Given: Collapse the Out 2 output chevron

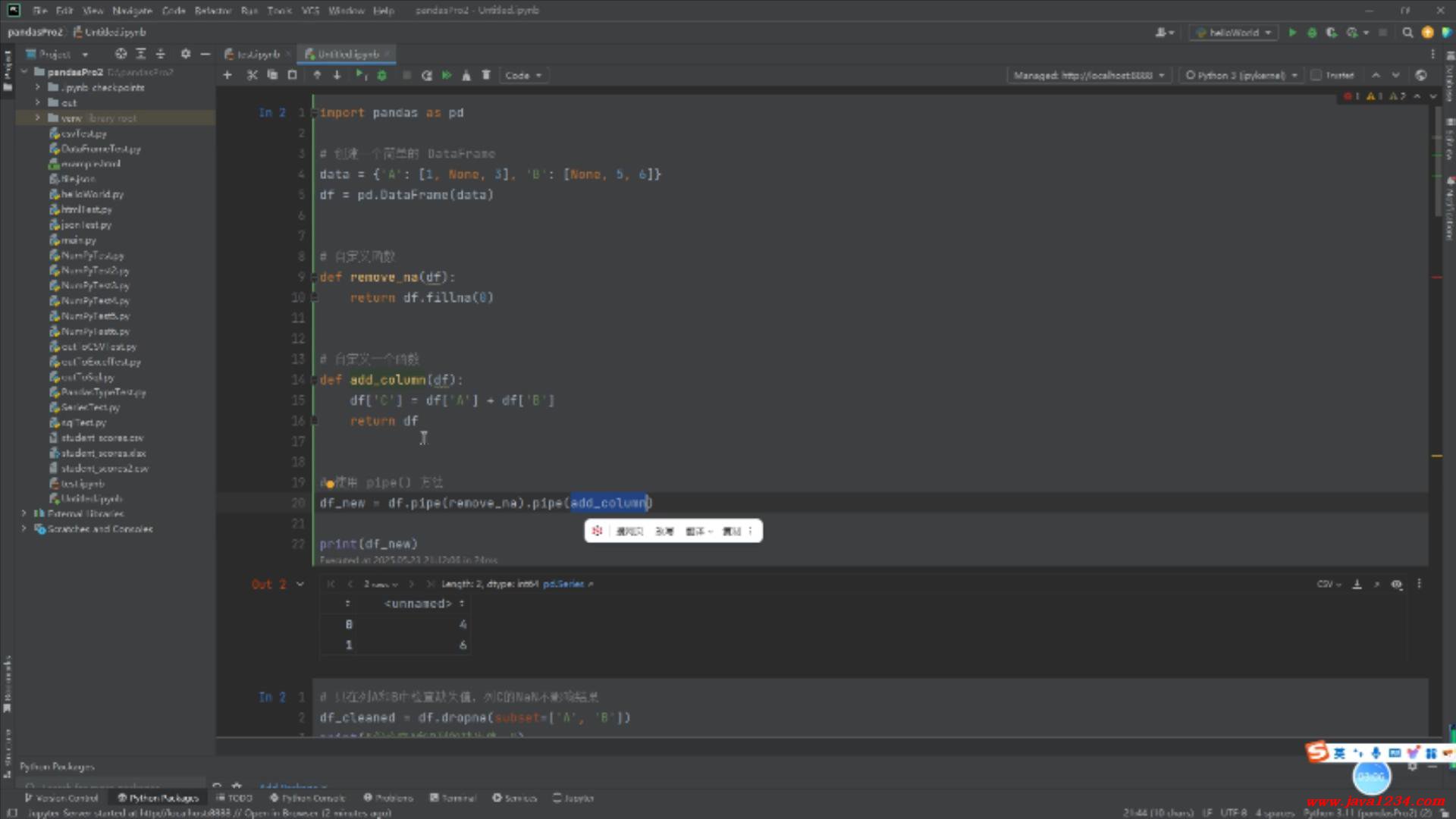Looking at the screenshot, I should [x=300, y=584].
